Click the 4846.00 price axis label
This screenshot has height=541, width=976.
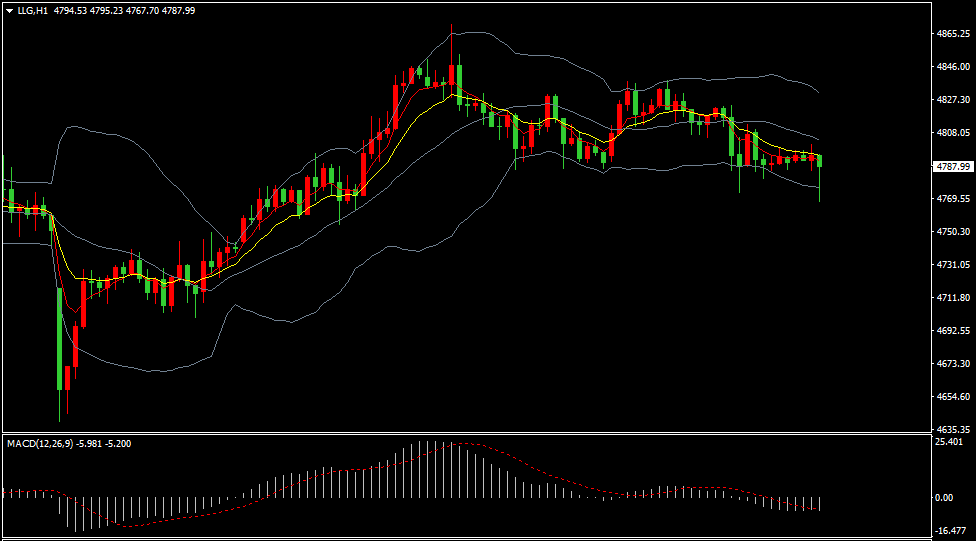(952, 67)
